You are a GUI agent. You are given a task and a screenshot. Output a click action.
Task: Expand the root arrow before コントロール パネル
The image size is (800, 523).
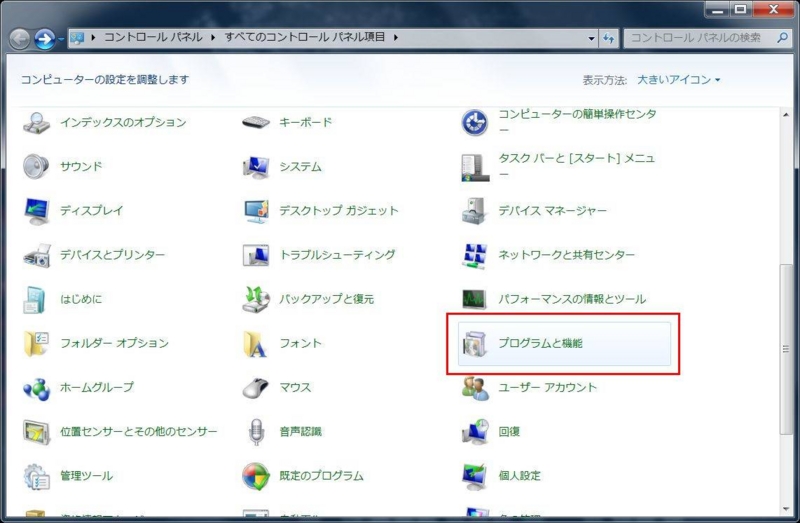pyautogui.click(x=93, y=37)
